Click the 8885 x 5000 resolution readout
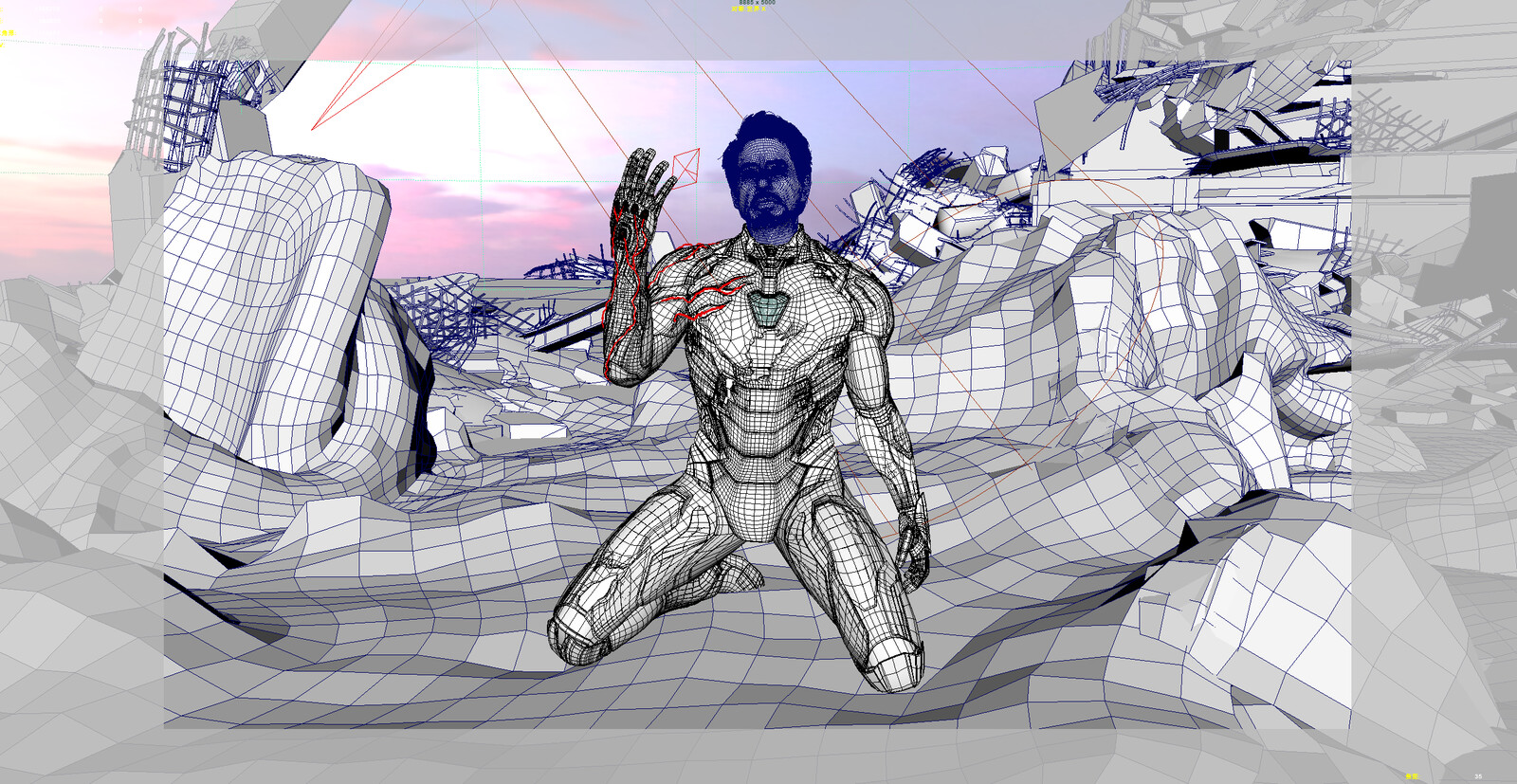 tap(758, 2)
